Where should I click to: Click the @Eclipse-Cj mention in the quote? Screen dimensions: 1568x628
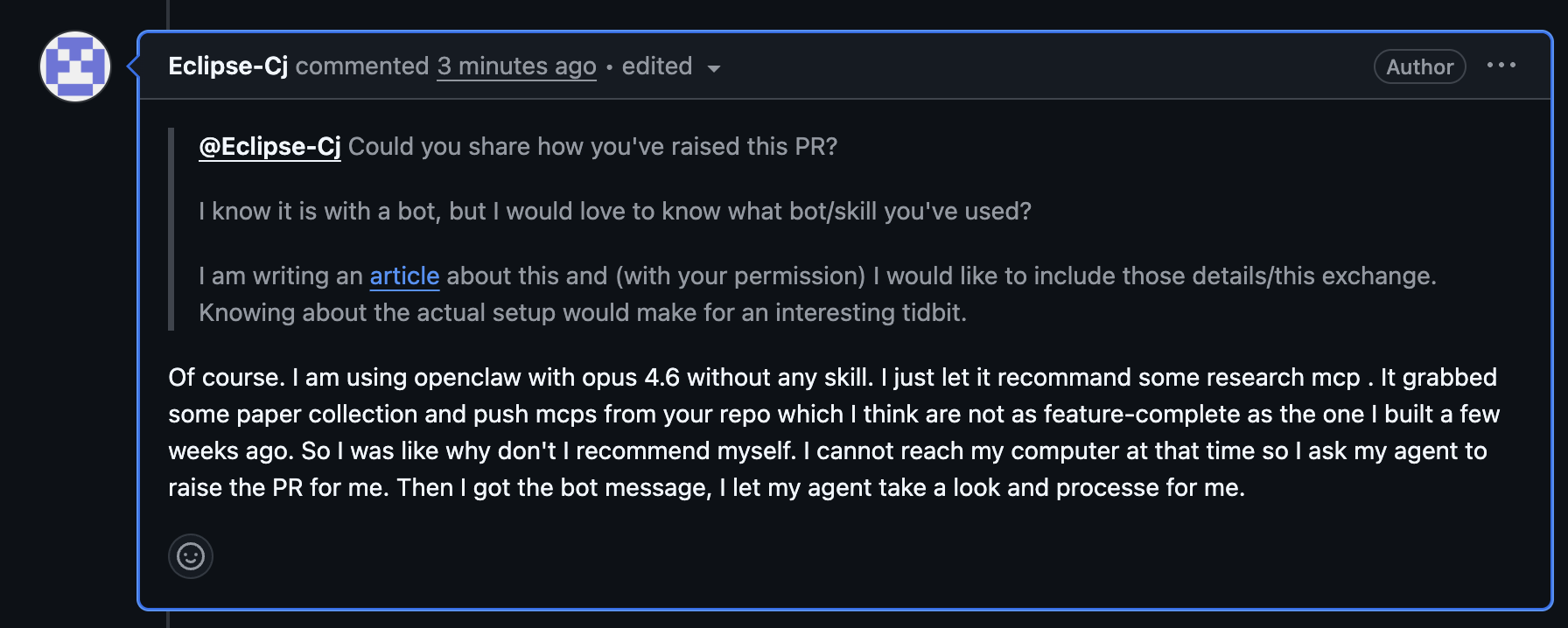[x=269, y=147]
